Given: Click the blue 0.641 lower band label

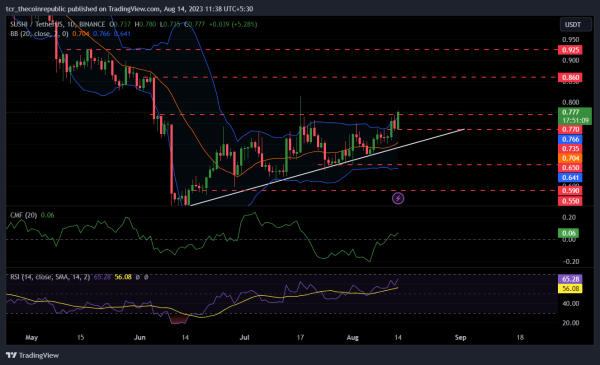Looking at the screenshot, I should [570, 178].
